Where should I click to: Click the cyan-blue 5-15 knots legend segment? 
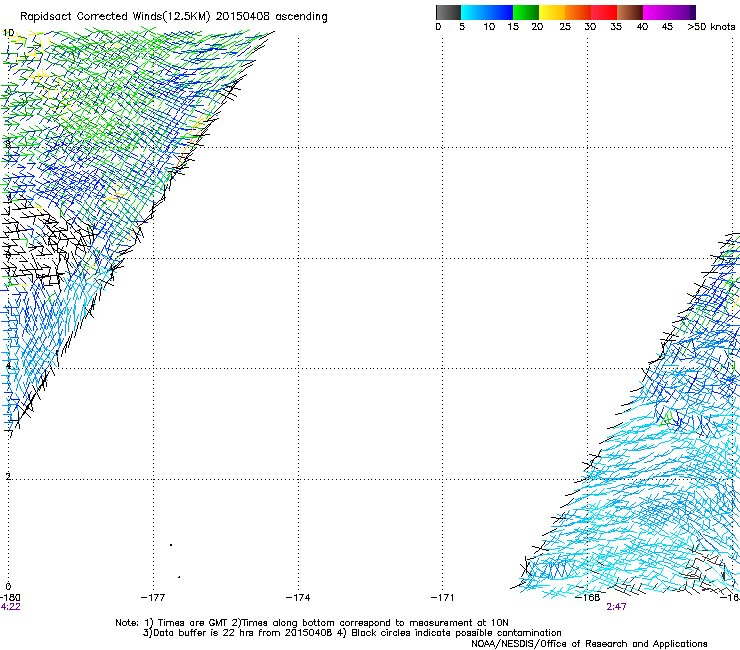pos(487,12)
